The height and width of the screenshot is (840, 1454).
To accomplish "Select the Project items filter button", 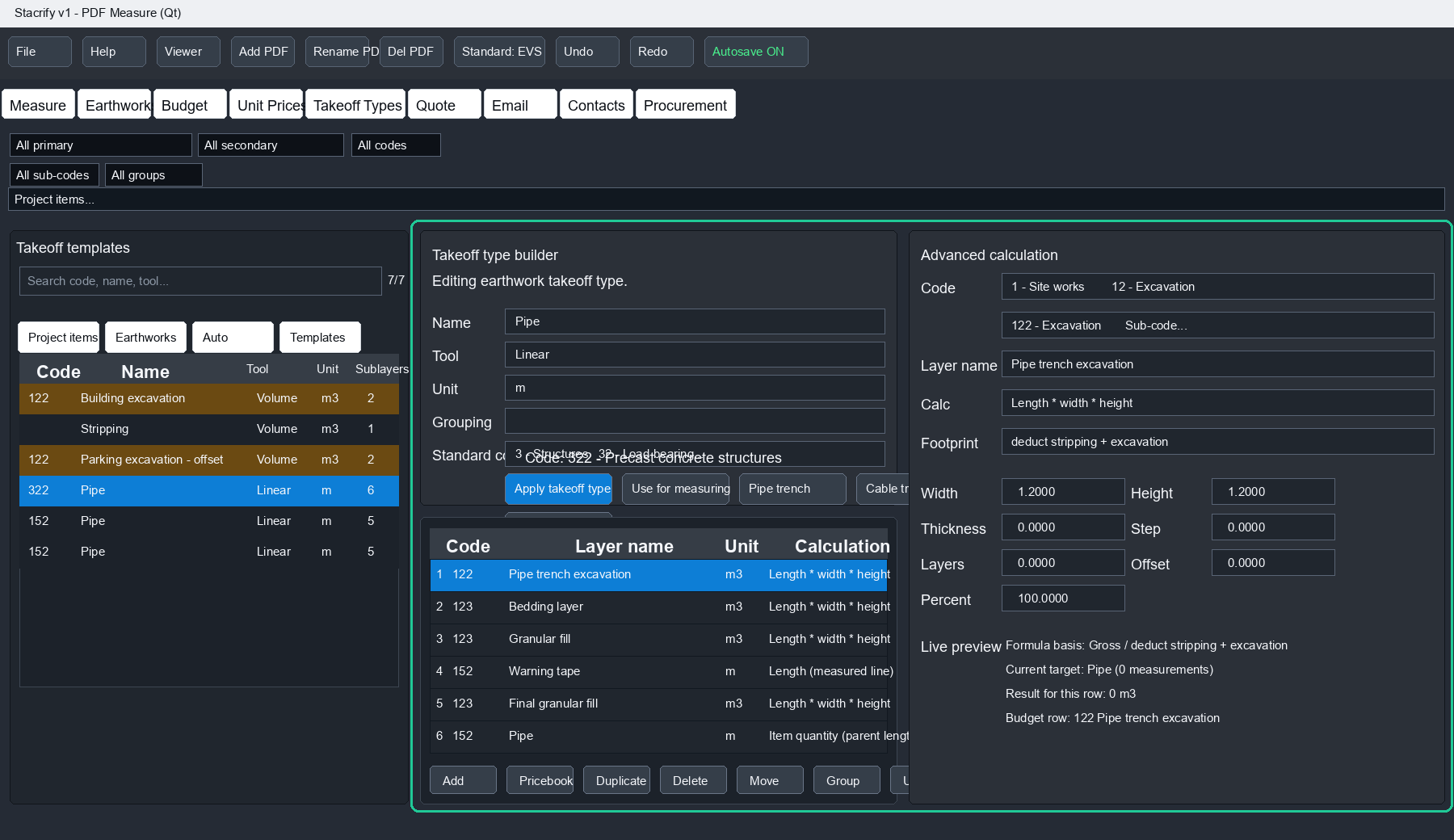I will pos(58,338).
